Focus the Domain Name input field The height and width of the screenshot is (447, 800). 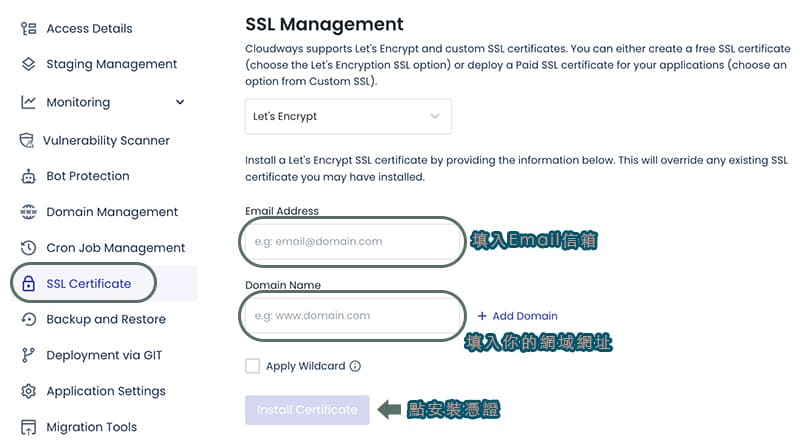coord(352,316)
